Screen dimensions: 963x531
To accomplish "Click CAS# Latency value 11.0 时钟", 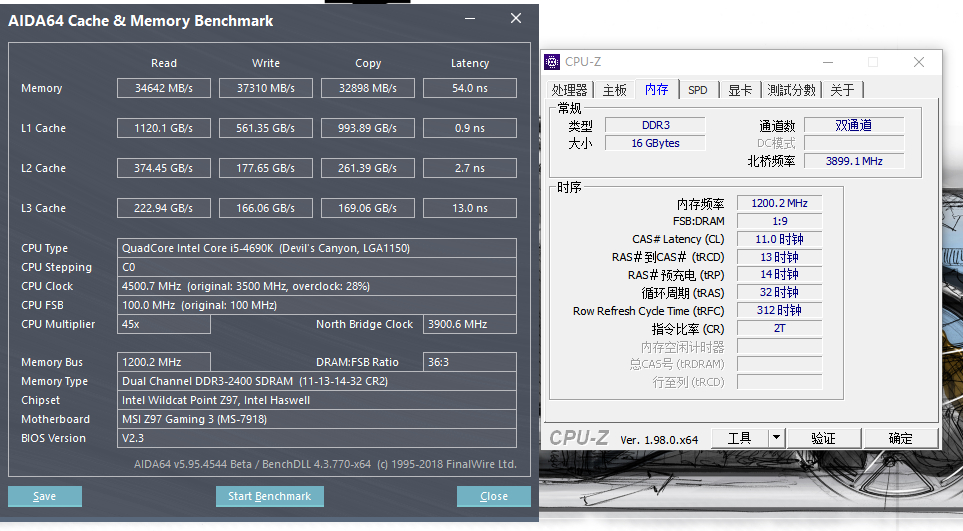I will [779, 239].
